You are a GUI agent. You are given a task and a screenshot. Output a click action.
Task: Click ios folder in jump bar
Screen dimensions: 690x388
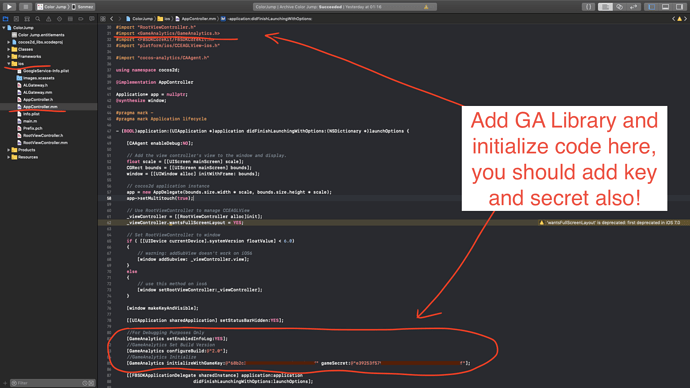(x=164, y=19)
